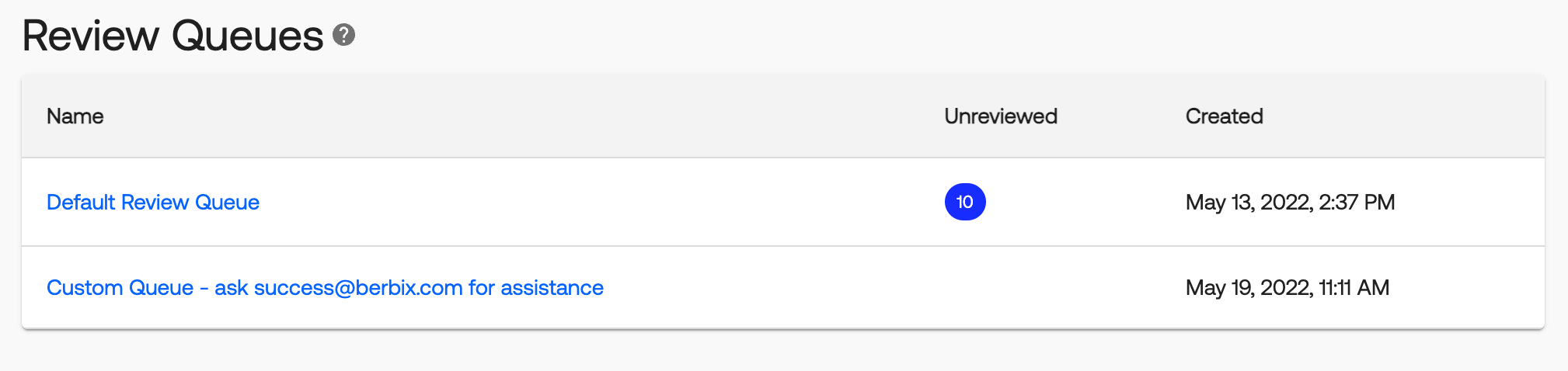Sort by the Unreviewed column header
This screenshot has width=1568, height=371.
pyautogui.click(x=1000, y=116)
